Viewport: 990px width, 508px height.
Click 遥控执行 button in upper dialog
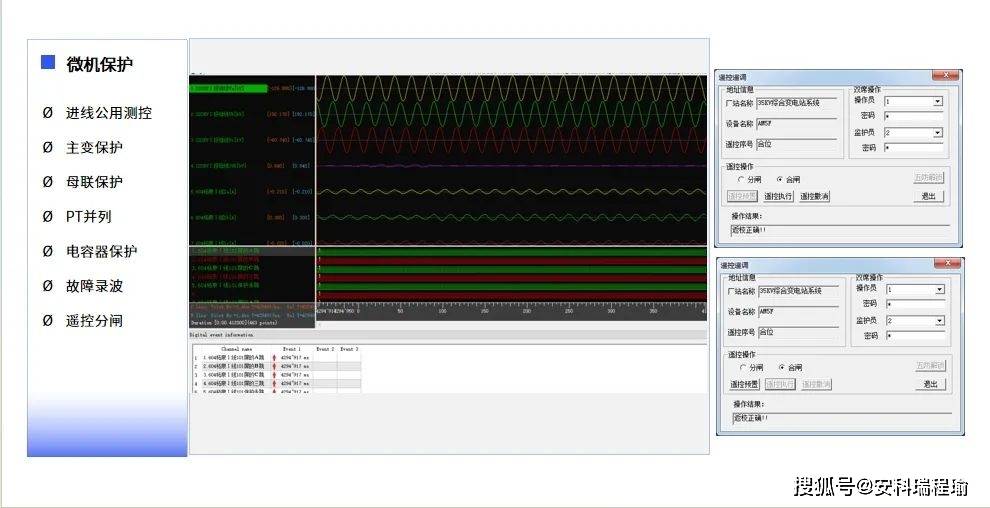778,196
